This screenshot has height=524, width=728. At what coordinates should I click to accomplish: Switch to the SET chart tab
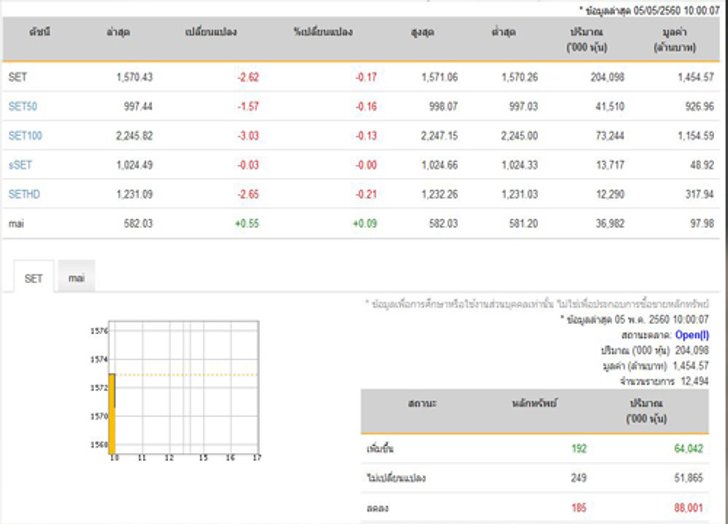(x=33, y=278)
